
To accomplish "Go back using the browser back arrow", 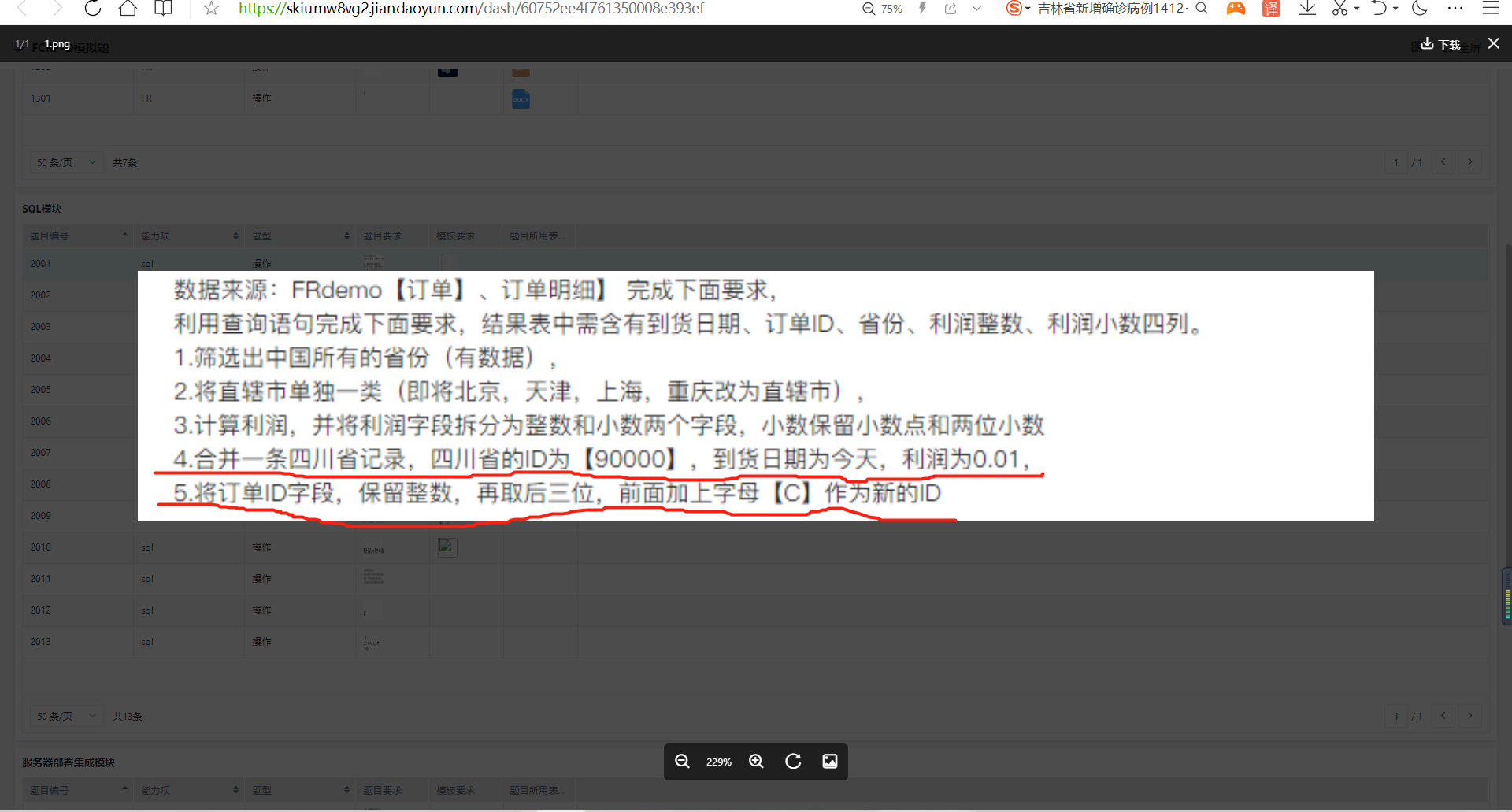I will 22,8.
